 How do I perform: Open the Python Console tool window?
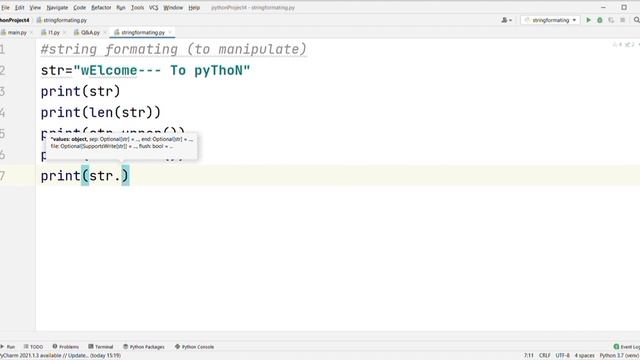(194, 347)
